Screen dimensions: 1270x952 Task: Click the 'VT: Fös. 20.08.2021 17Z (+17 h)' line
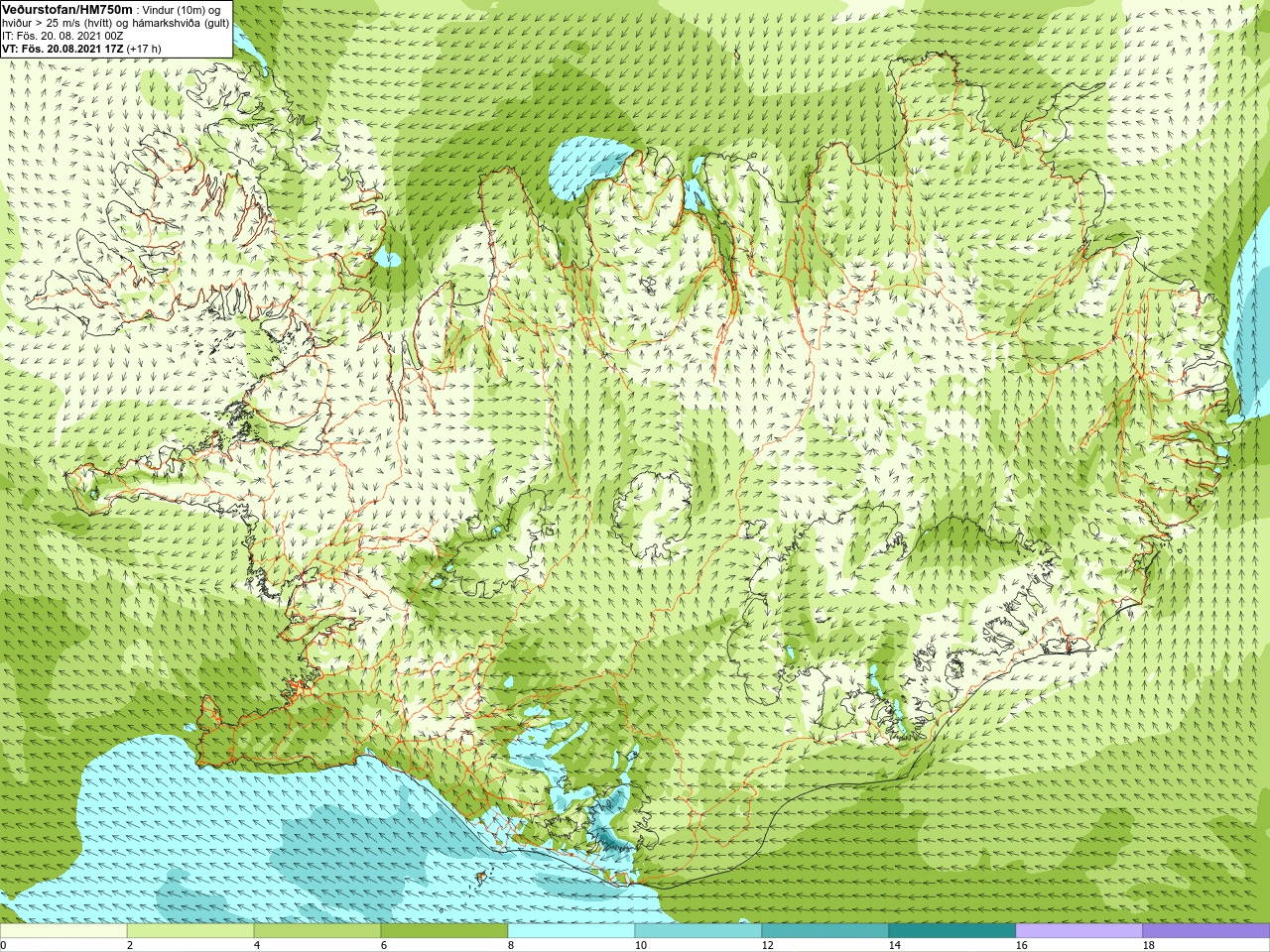coord(81,49)
